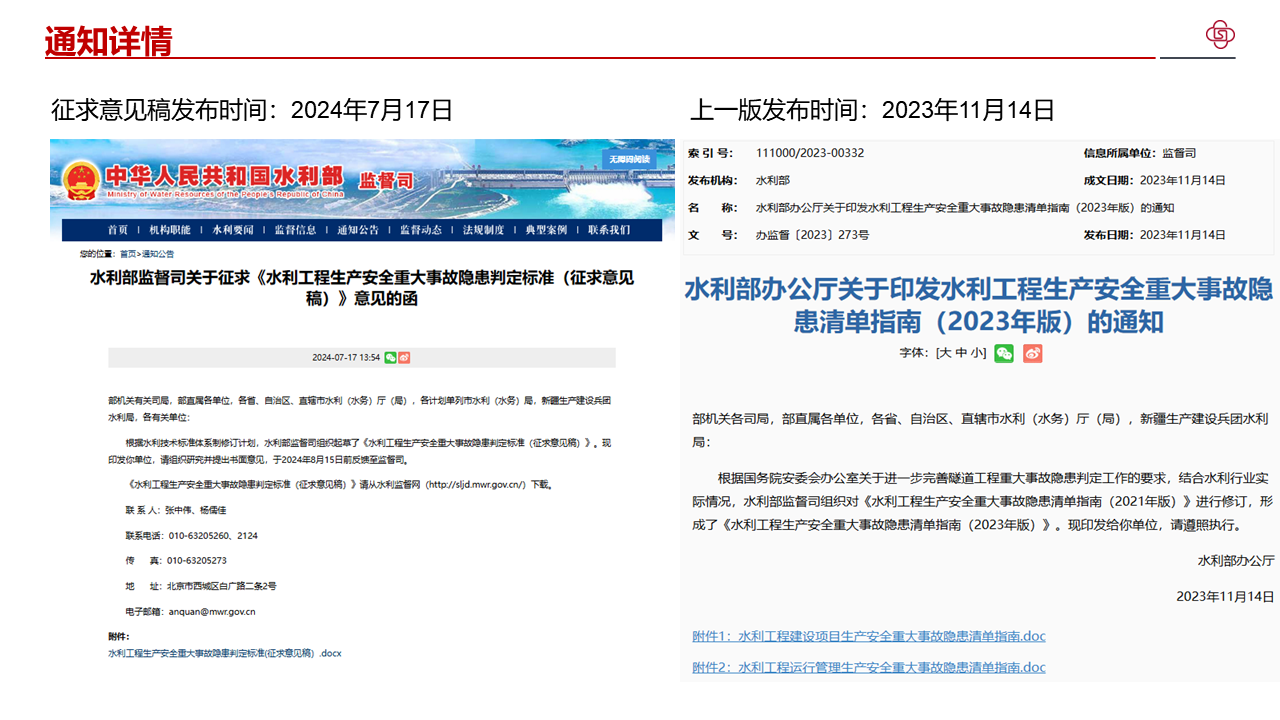Select 监督信息 in the navigation bar

pyautogui.click(x=295, y=230)
